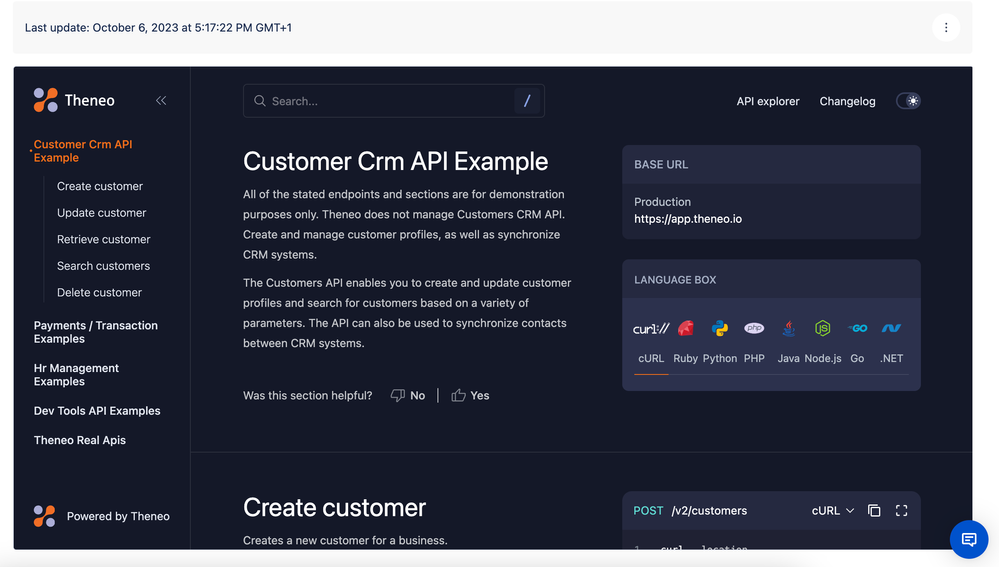Open the cURL language dropdown
999x567 pixels.
click(833, 510)
